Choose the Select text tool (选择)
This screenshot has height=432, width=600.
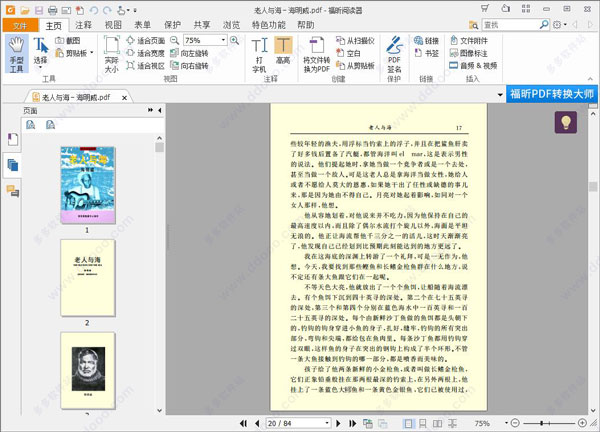tap(40, 53)
